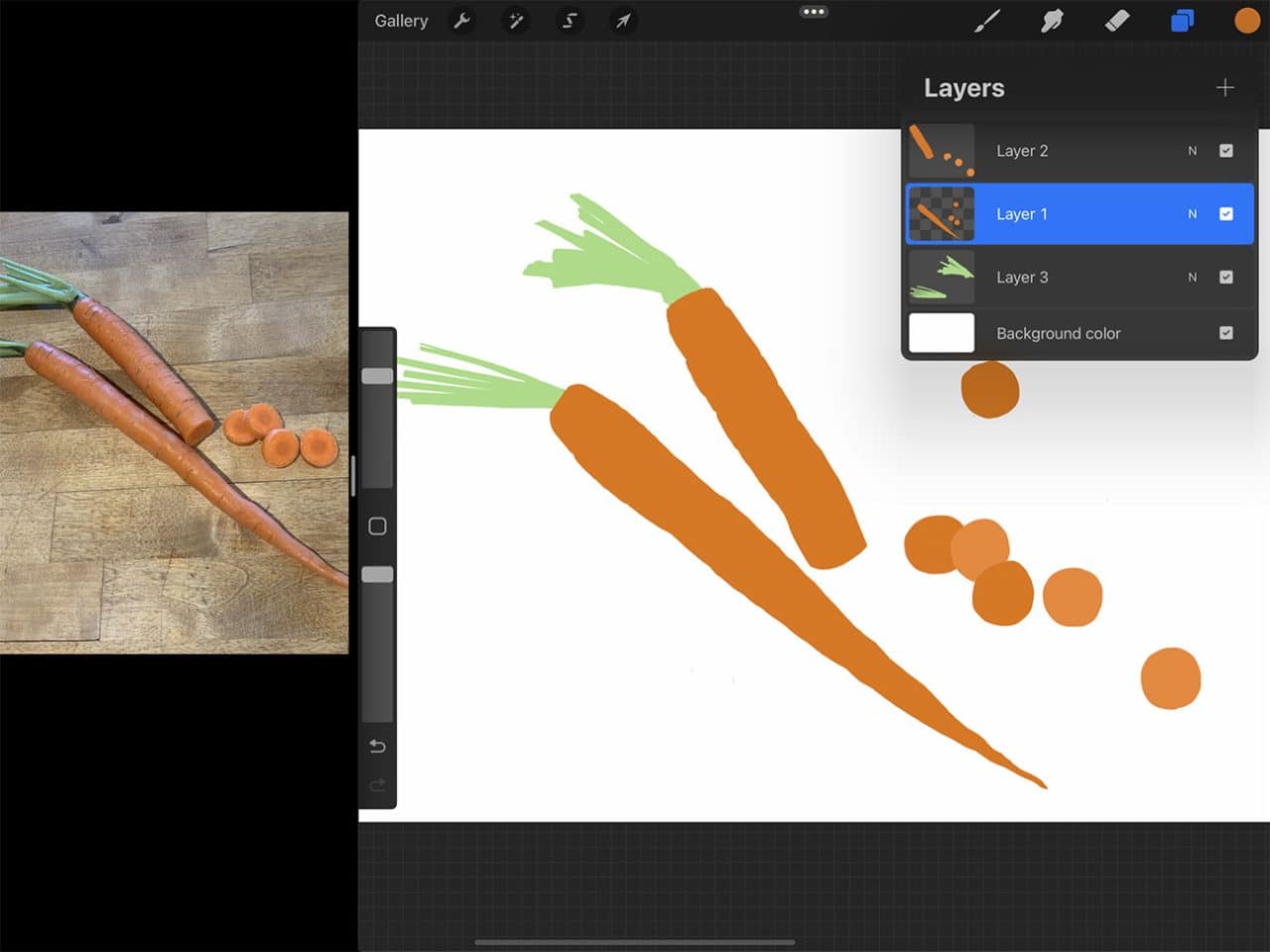
Task: Tap the undo arrow in the sidebar
Action: point(377,746)
